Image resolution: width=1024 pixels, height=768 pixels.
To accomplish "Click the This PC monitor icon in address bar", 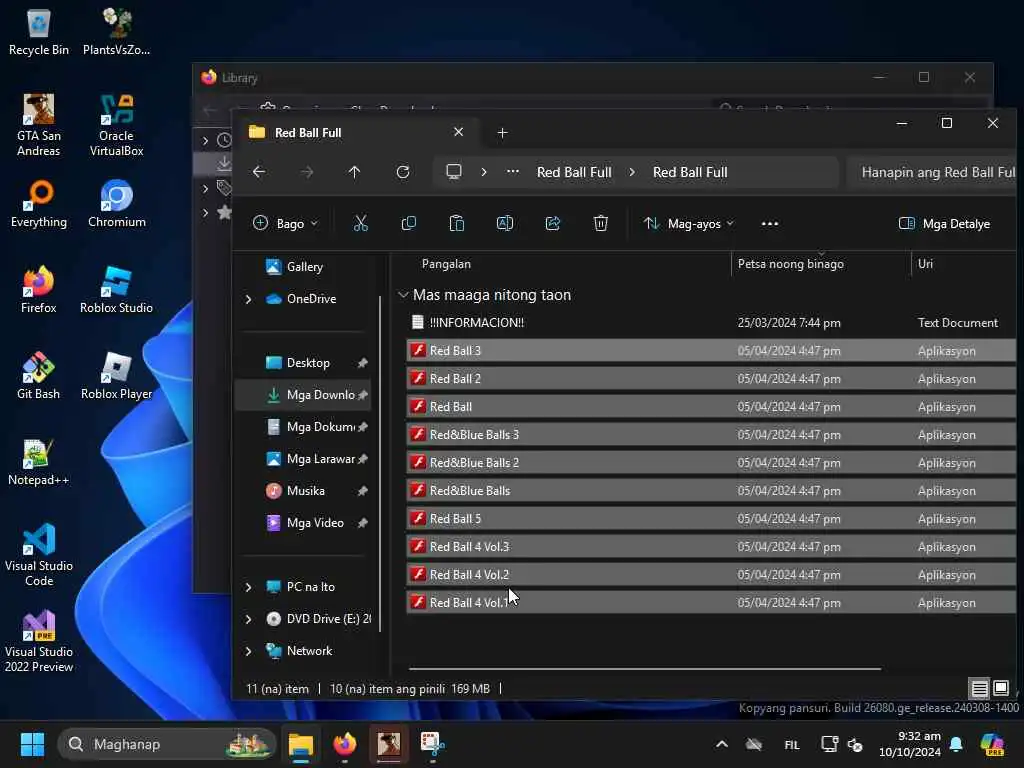I will tap(454, 172).
